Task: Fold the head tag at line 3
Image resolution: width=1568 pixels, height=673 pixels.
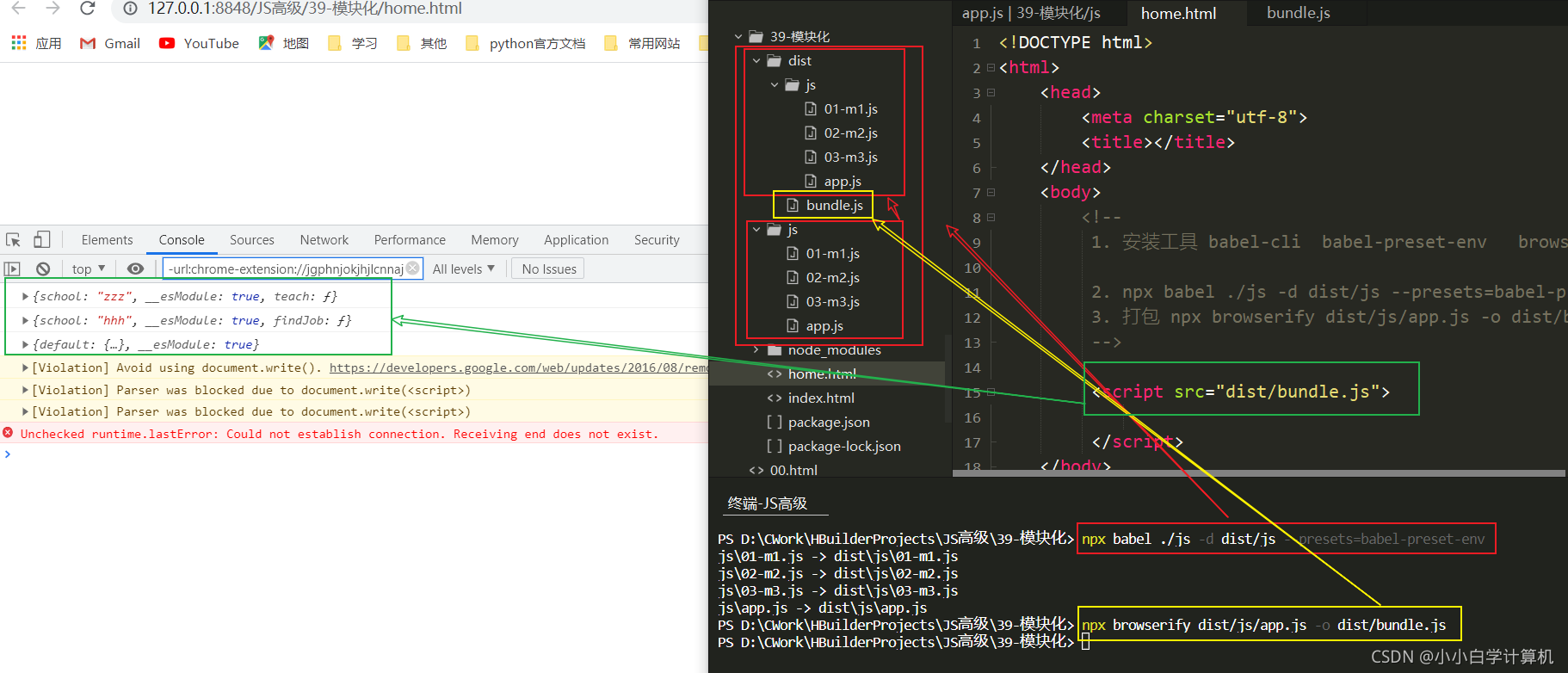Action: pyautogui.click(x=991, y=92)
